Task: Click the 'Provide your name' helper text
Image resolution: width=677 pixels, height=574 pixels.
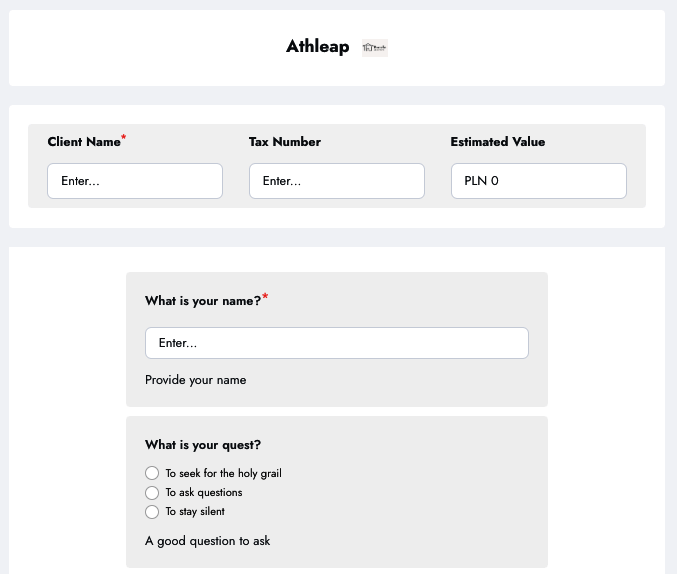Action: (x=195, y=380)
